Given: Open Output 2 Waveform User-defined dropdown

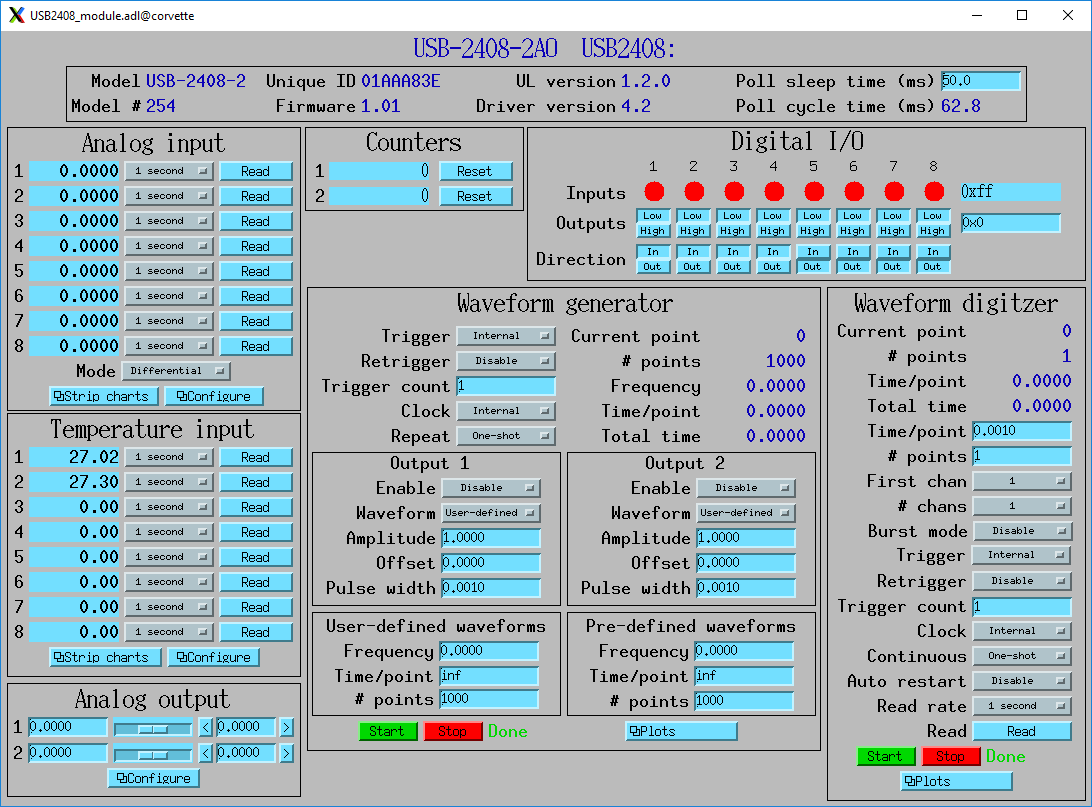Looking at the screenshot, I should pos(746,512).
